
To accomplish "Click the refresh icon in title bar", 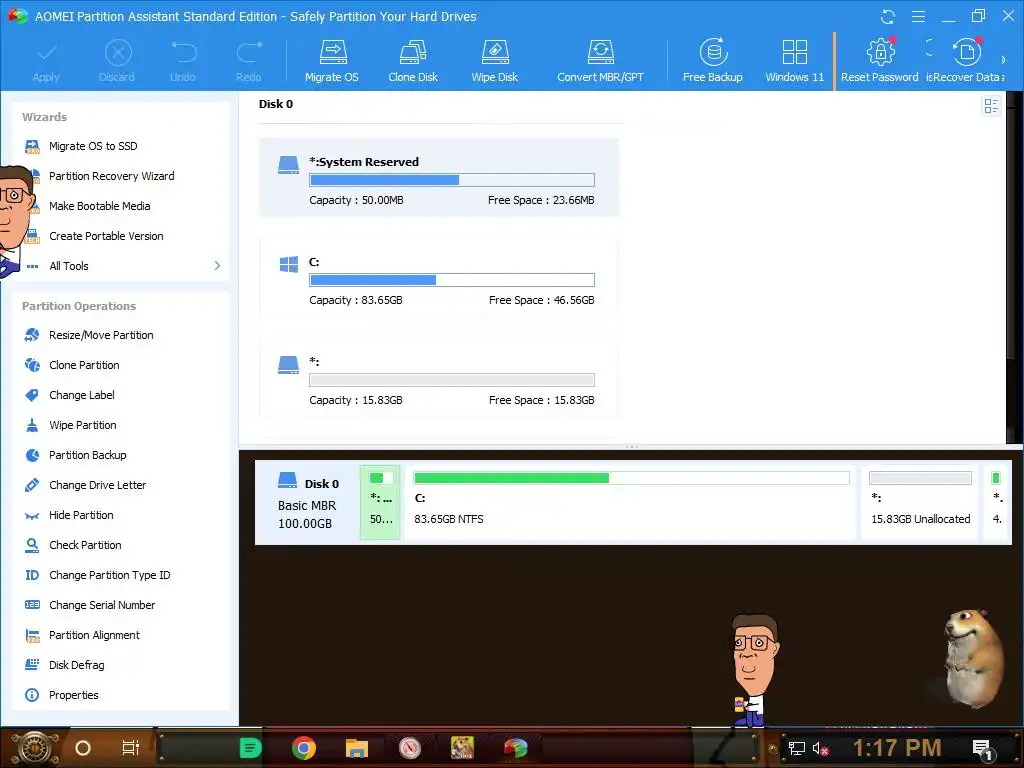I will click(888, 16).
